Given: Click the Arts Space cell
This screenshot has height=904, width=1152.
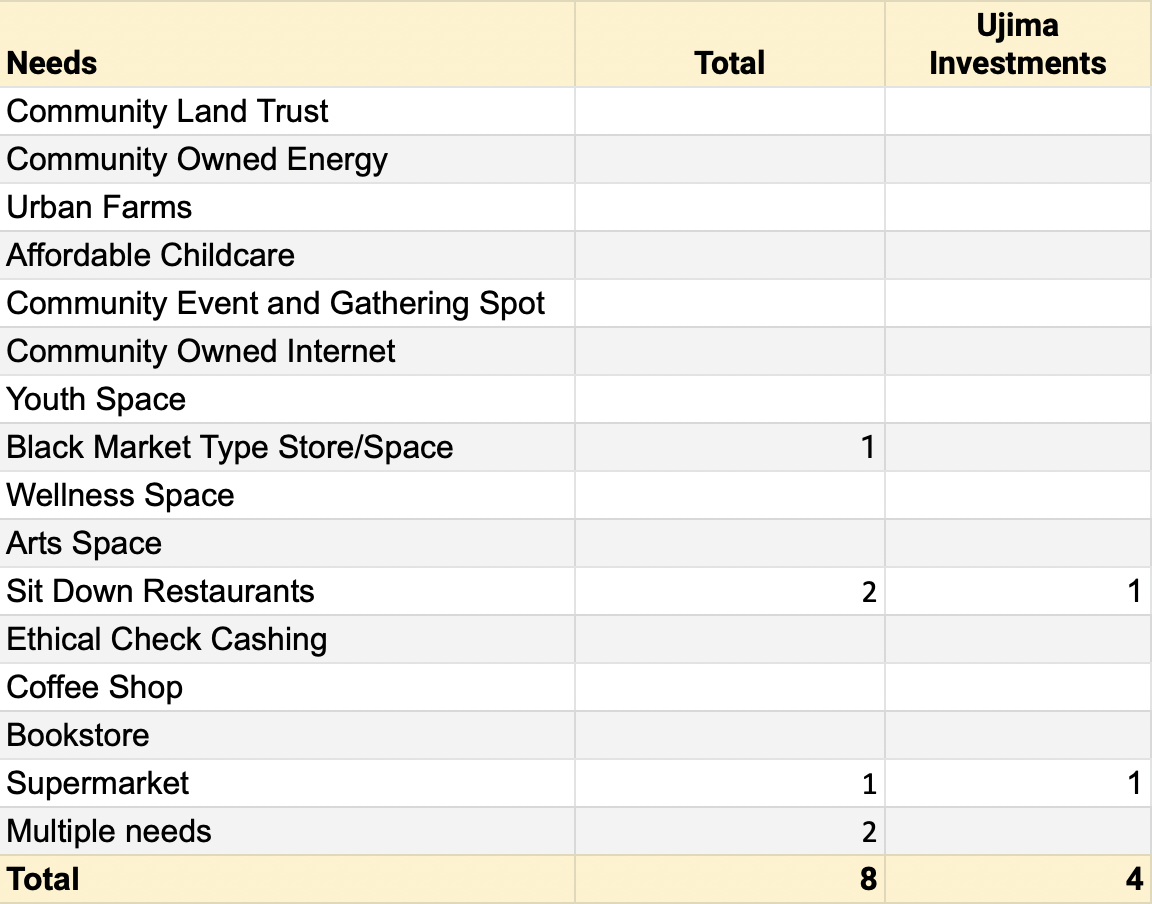Looking at the screenshot, I should click(84, 543).
